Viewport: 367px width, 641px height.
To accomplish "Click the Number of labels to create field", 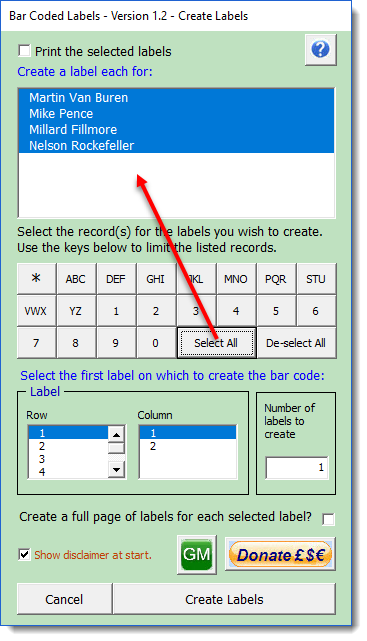I will pyautogui.click(x=297, y=468).
